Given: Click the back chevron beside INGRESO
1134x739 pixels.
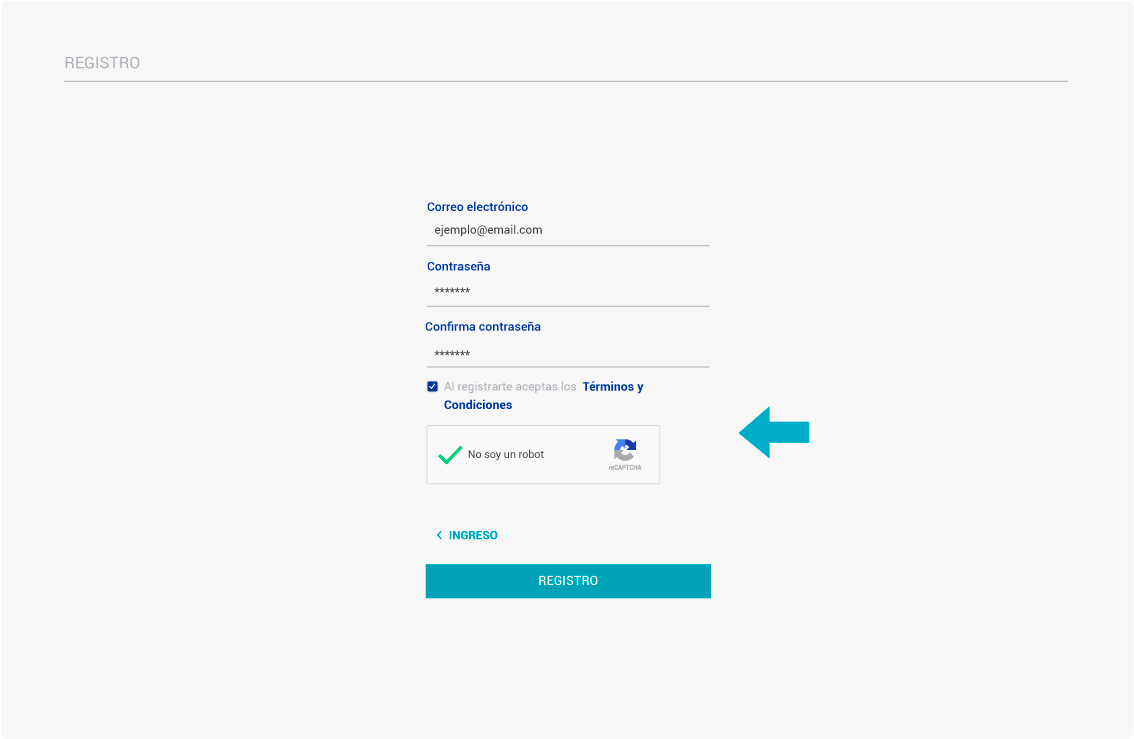Looking at the screenshot, I should [x=438, y=535].
